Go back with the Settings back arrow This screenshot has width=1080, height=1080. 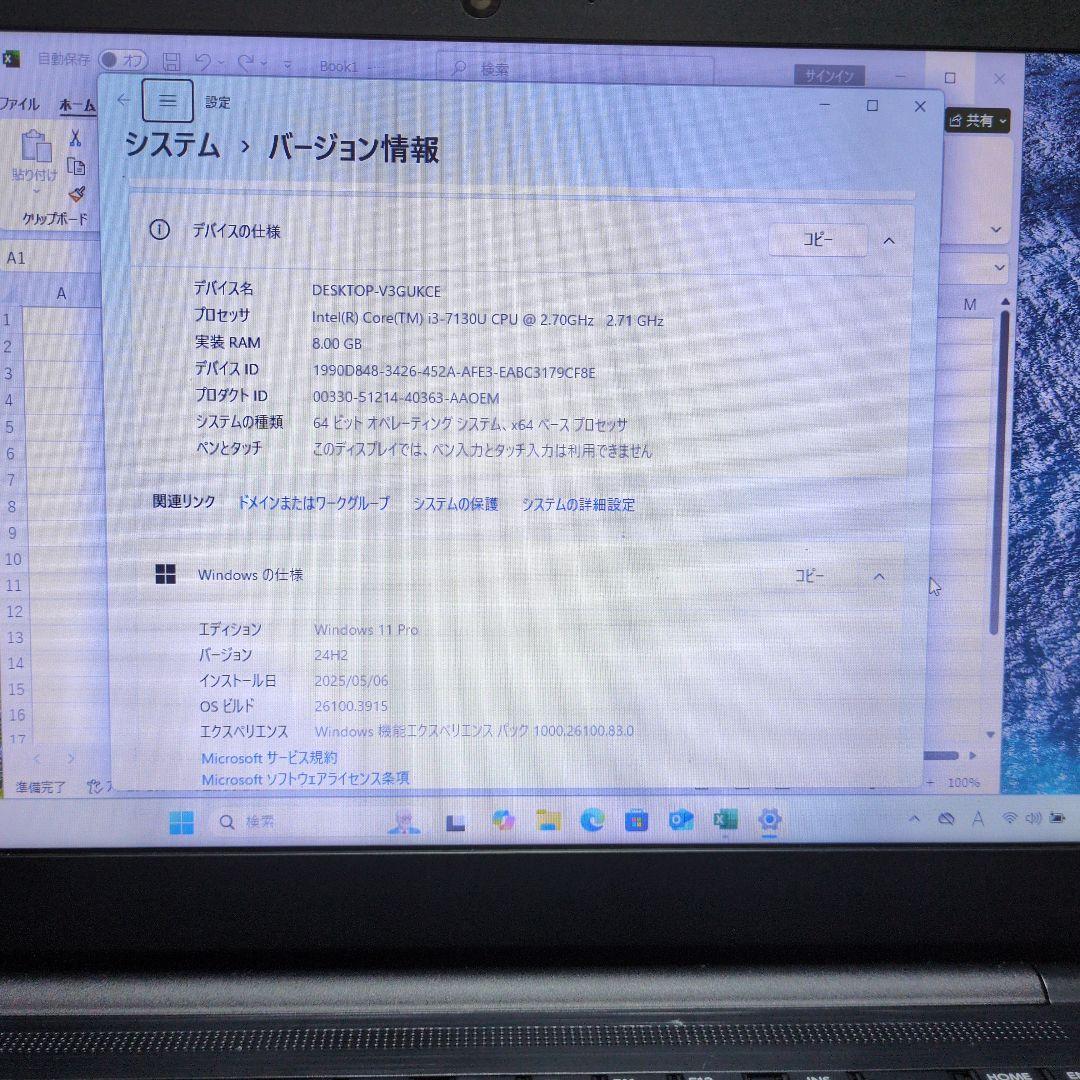coord(124,101)
